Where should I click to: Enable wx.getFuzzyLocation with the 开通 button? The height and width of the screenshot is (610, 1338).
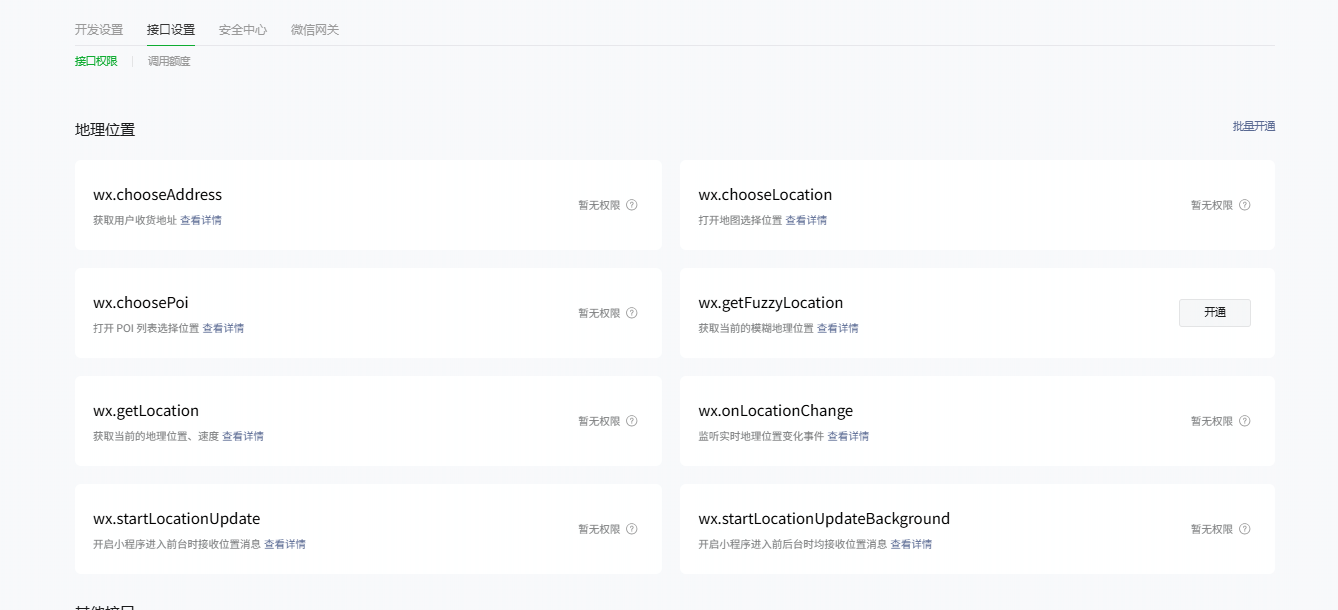pos(1215,313)
